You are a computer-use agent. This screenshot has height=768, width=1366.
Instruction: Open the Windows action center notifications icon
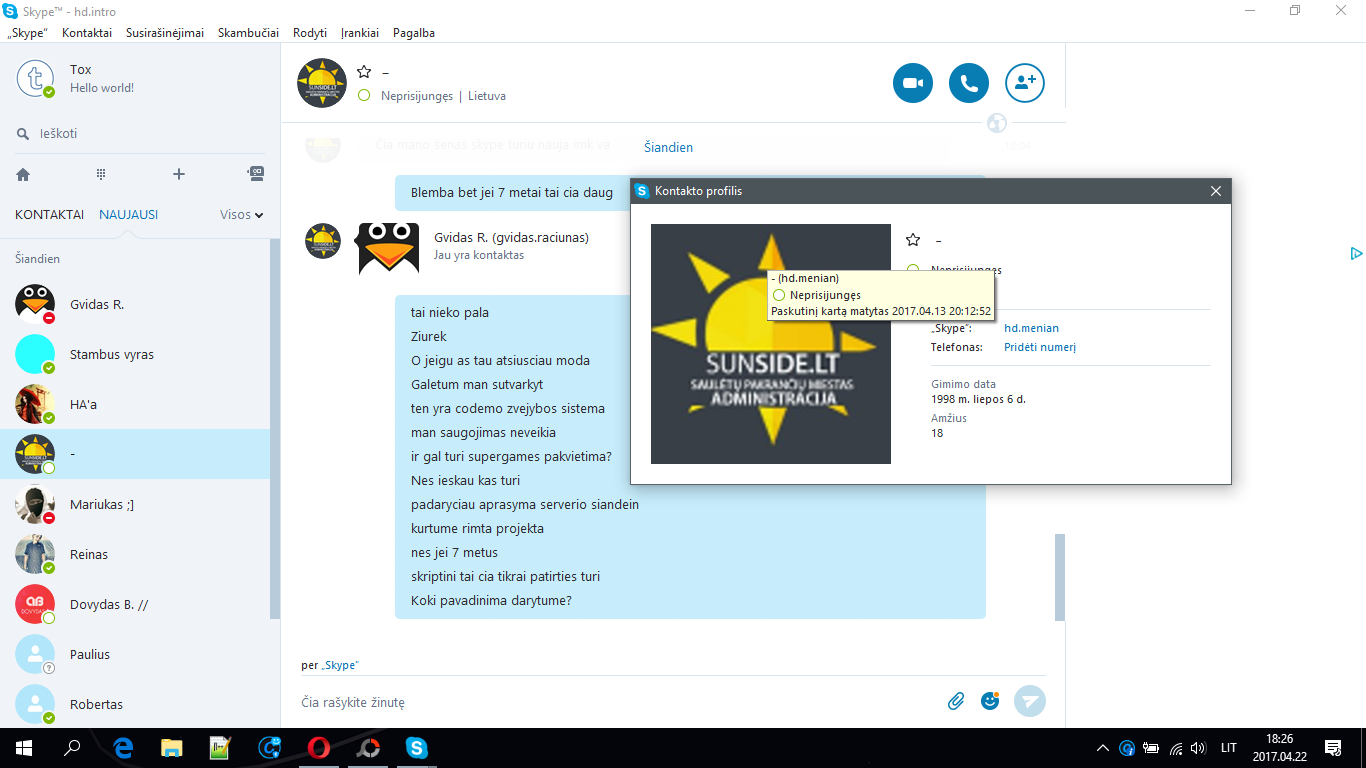[x=1333, y=748]
